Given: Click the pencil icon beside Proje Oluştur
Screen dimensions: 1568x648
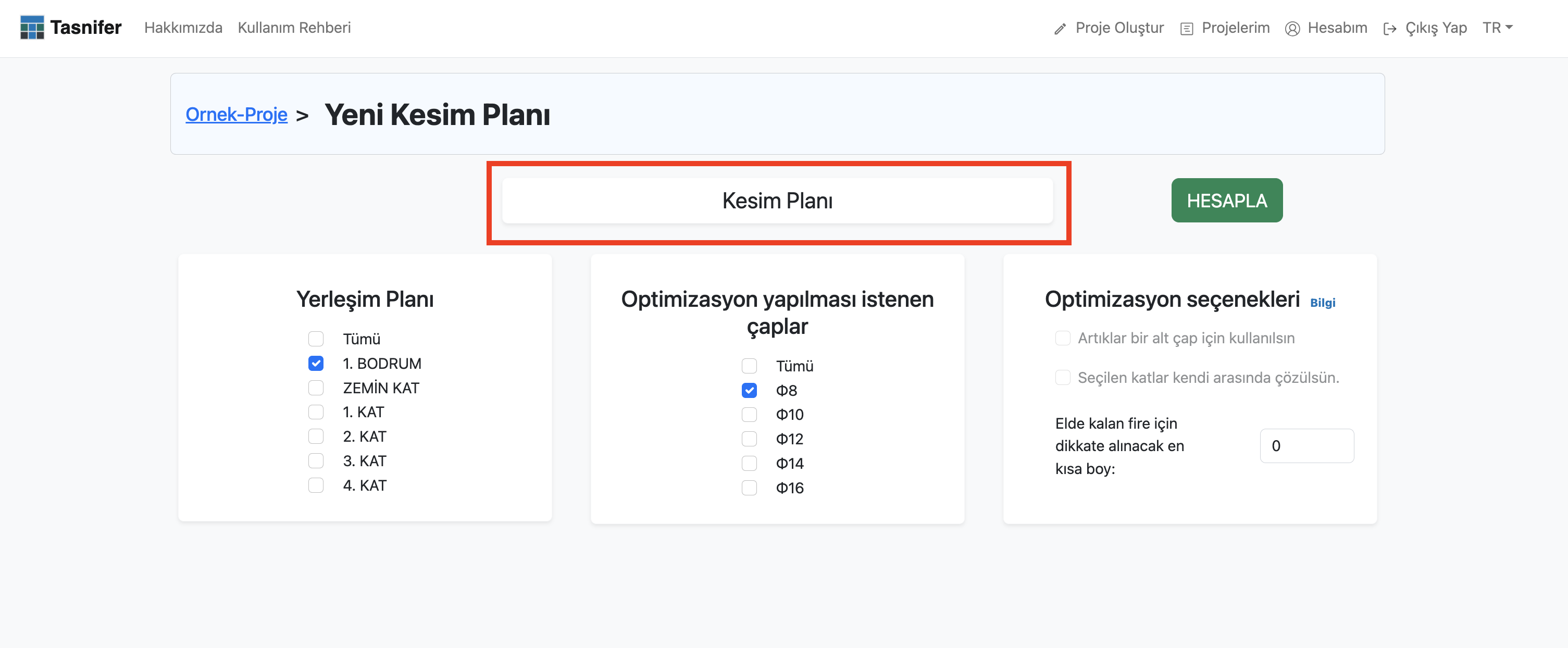Looking at the screenshot, I should point(1060,29).
